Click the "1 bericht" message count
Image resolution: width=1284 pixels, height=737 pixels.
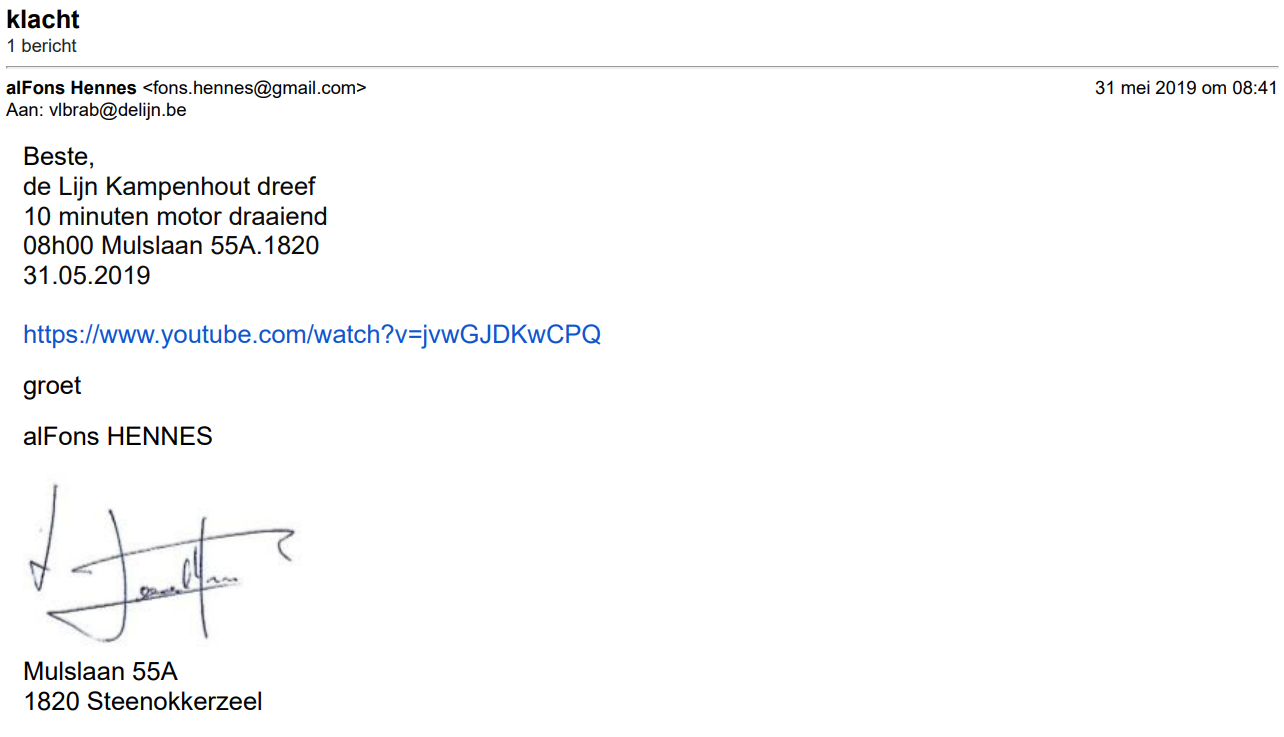pos(41,46)
